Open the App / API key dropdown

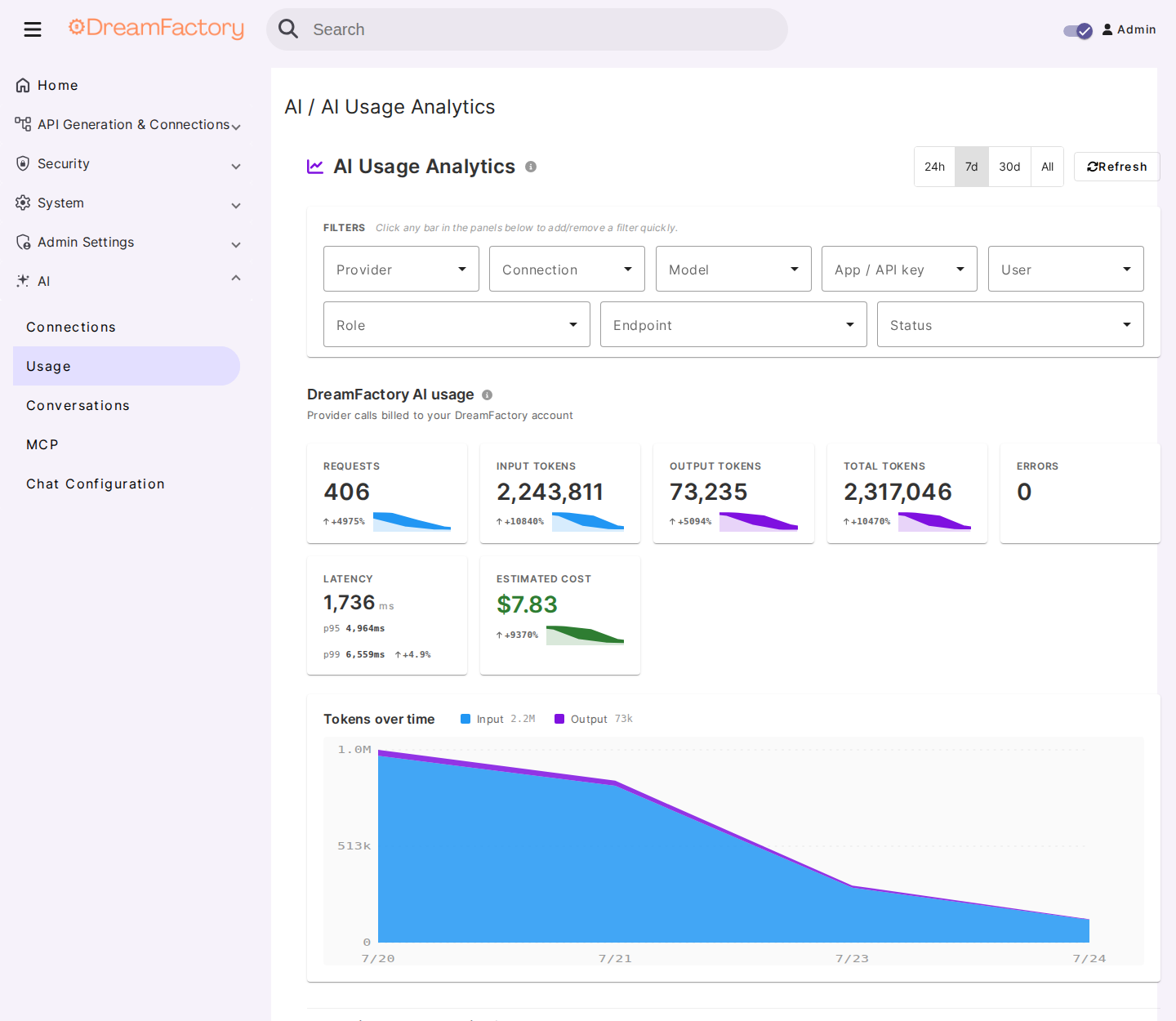click(899, 269)
